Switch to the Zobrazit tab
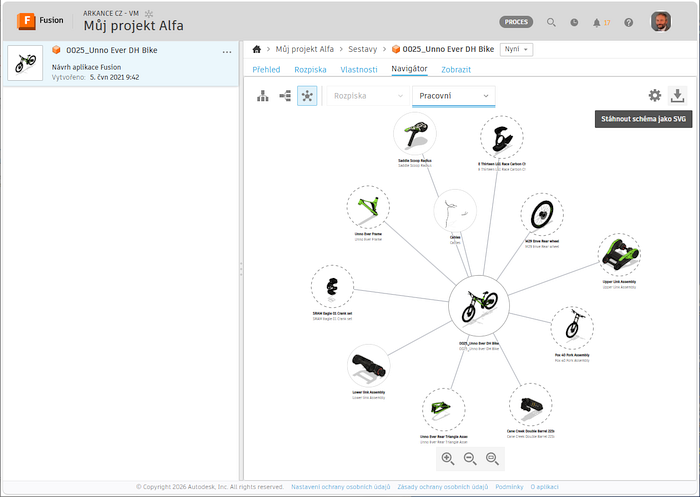Viewport: 700px width, 497px height. (456, 70)
